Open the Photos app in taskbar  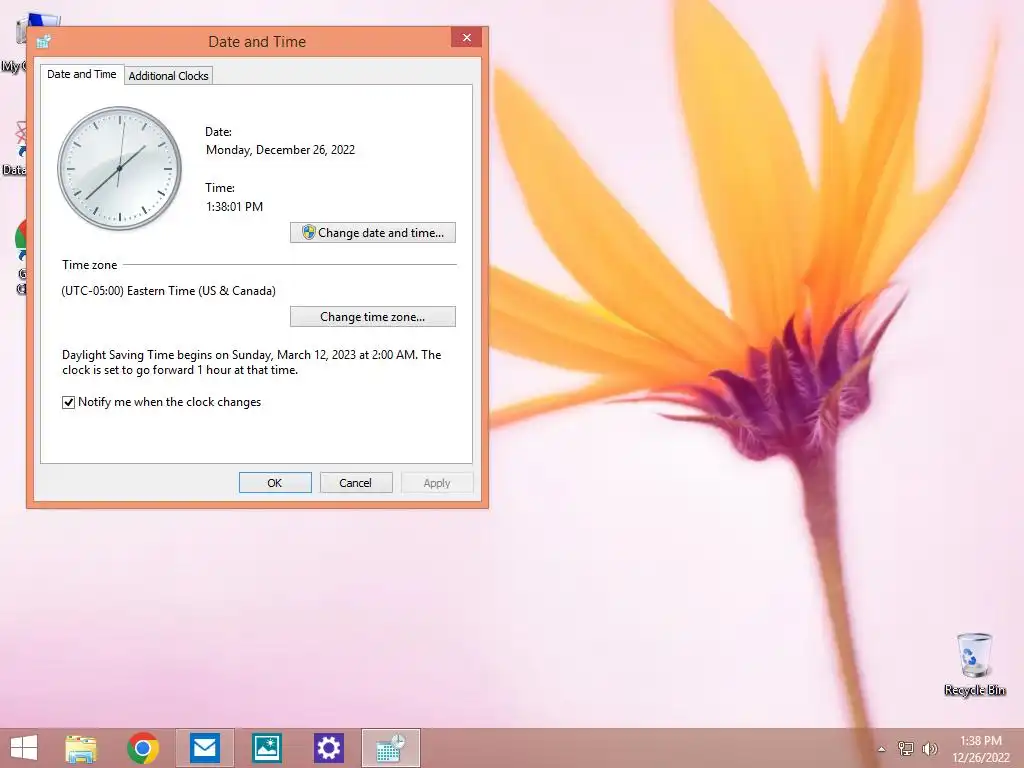click(266, 748)
